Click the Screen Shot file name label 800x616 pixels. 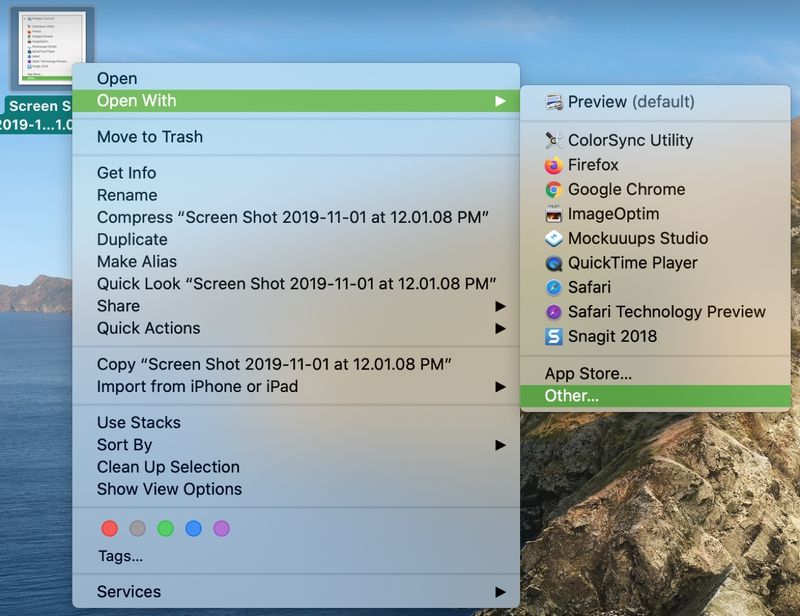37,115
